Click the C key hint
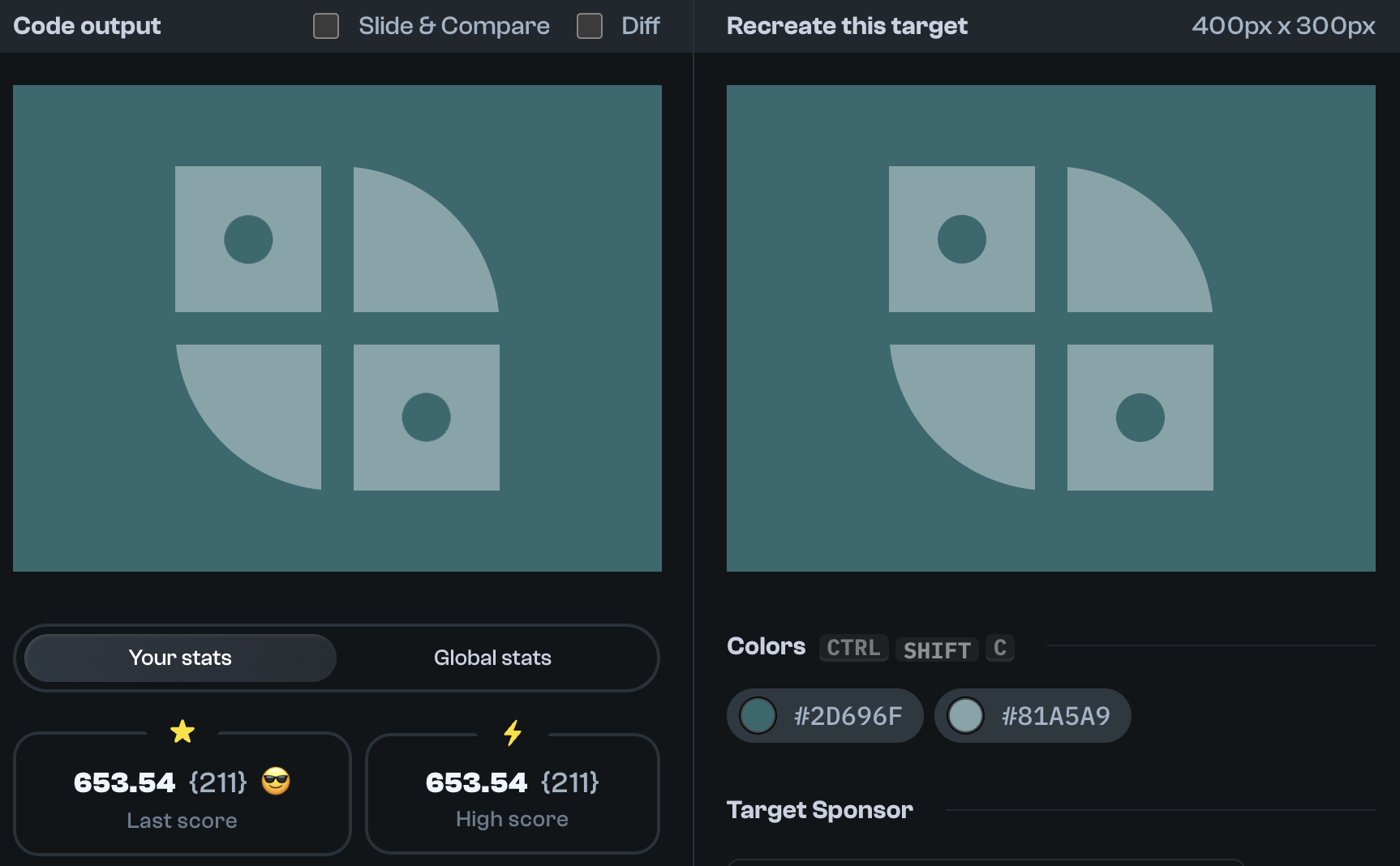 pyautogui.click(x=1000, y=648)
